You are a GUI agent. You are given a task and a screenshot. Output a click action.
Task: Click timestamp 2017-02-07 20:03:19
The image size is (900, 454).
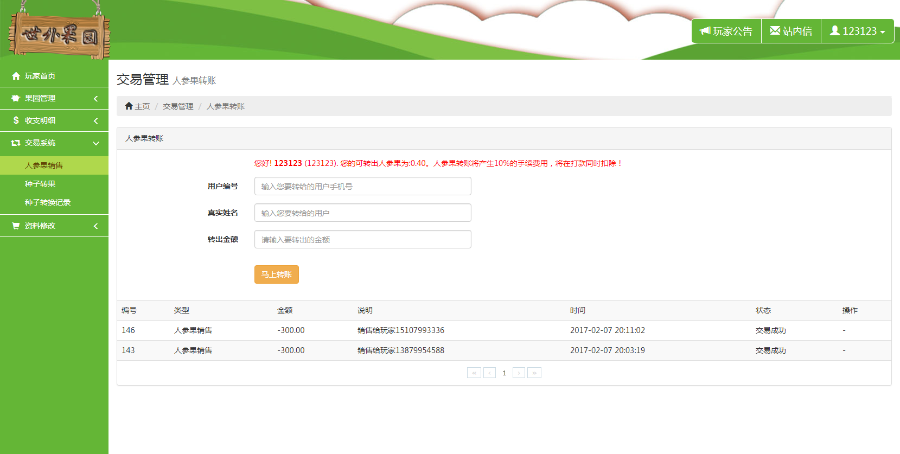(x=607, y=350)
